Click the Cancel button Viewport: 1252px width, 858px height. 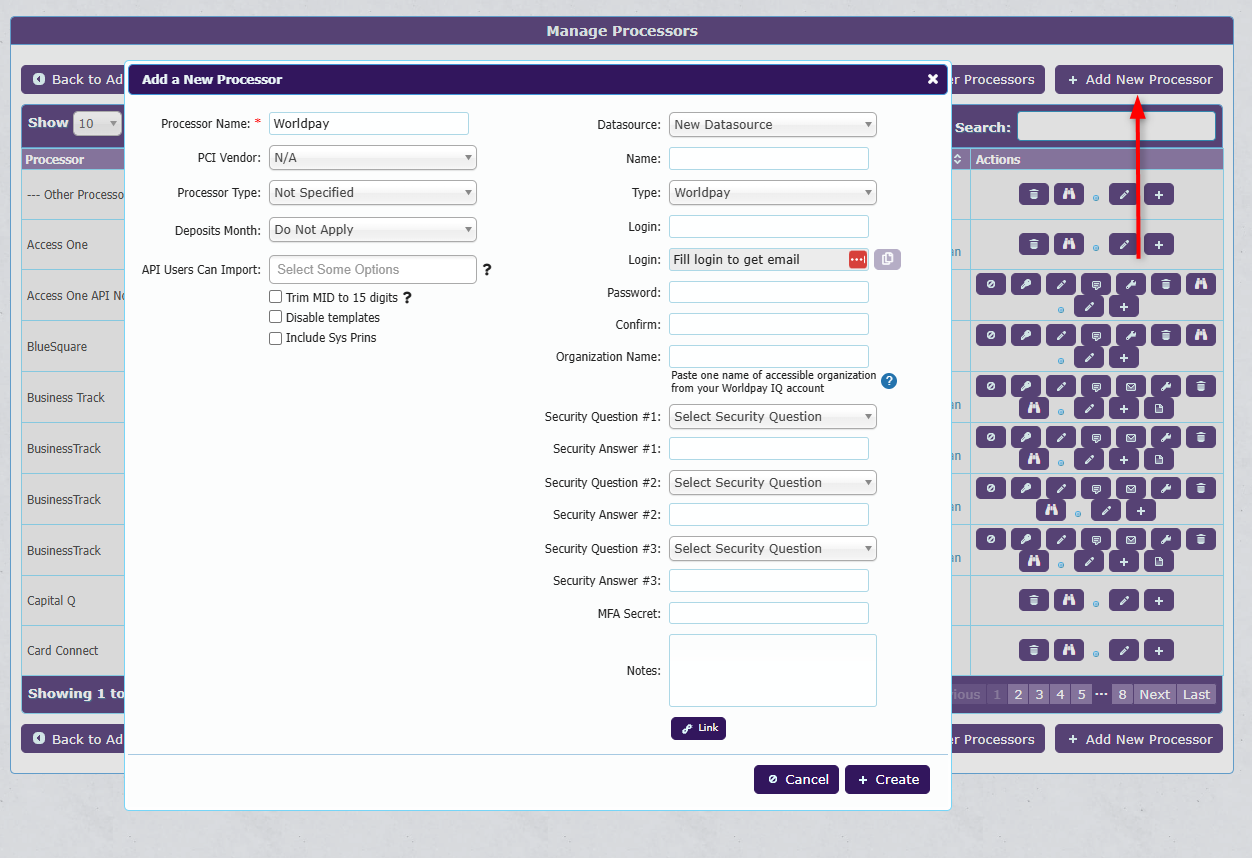(796, 780)
